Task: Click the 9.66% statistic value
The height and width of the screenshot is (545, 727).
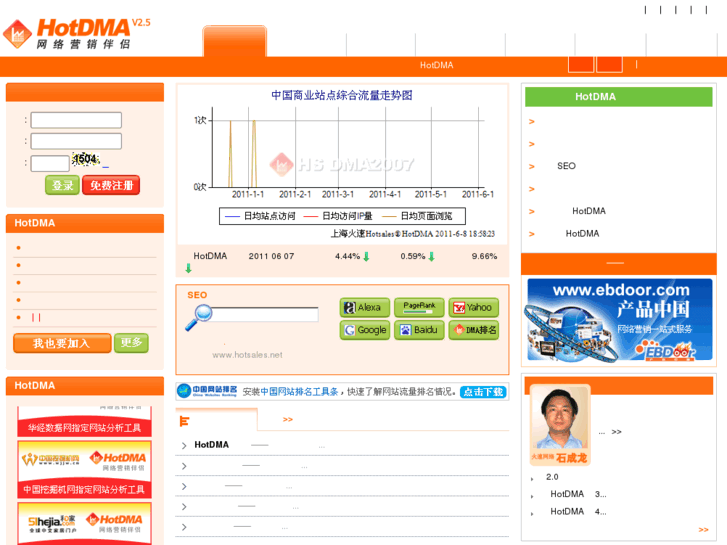Action: tap(484, 256)
